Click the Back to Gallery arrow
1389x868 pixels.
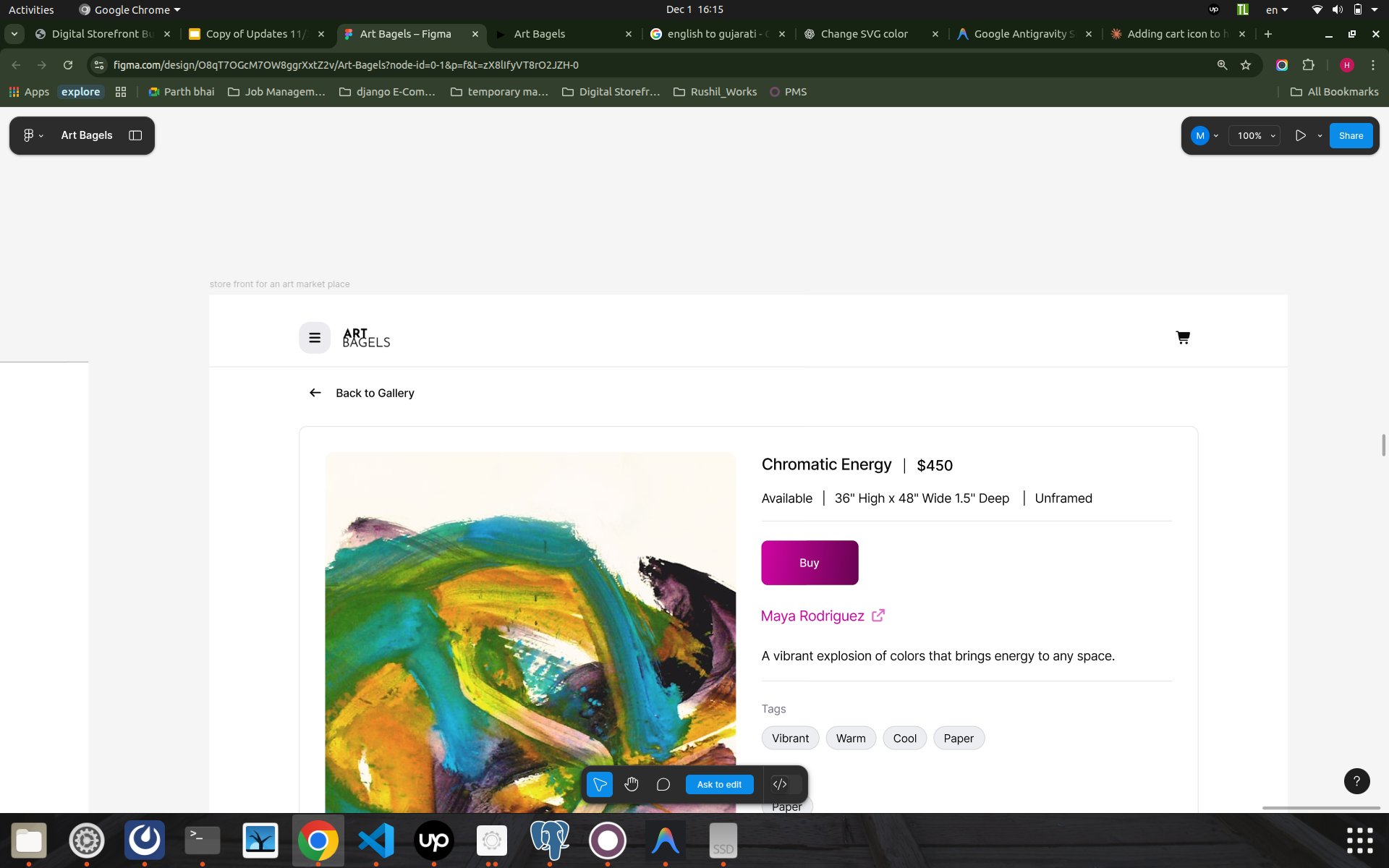tap(315, 393)
